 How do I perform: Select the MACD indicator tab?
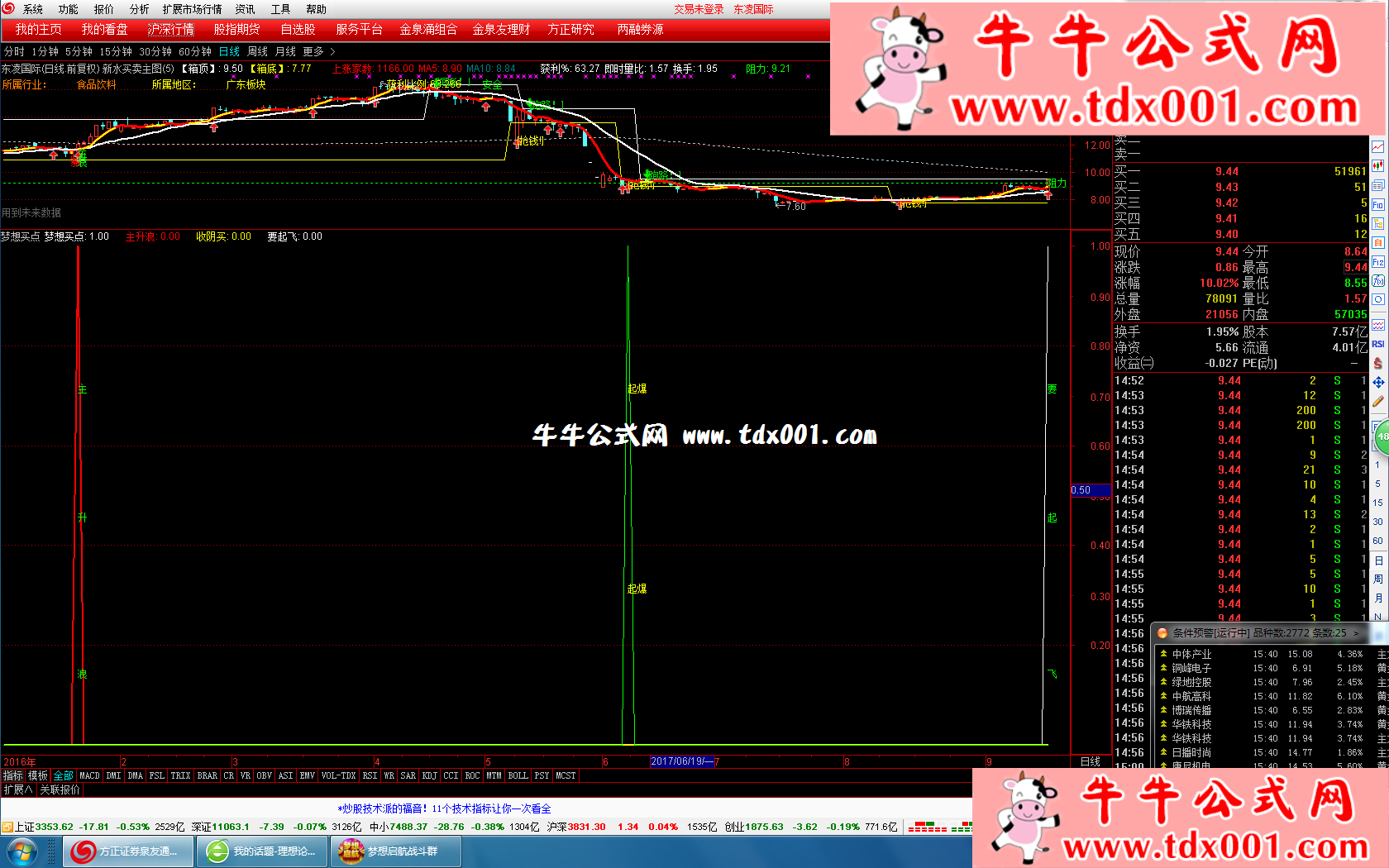pyautogui.click(x=89, y=775)
